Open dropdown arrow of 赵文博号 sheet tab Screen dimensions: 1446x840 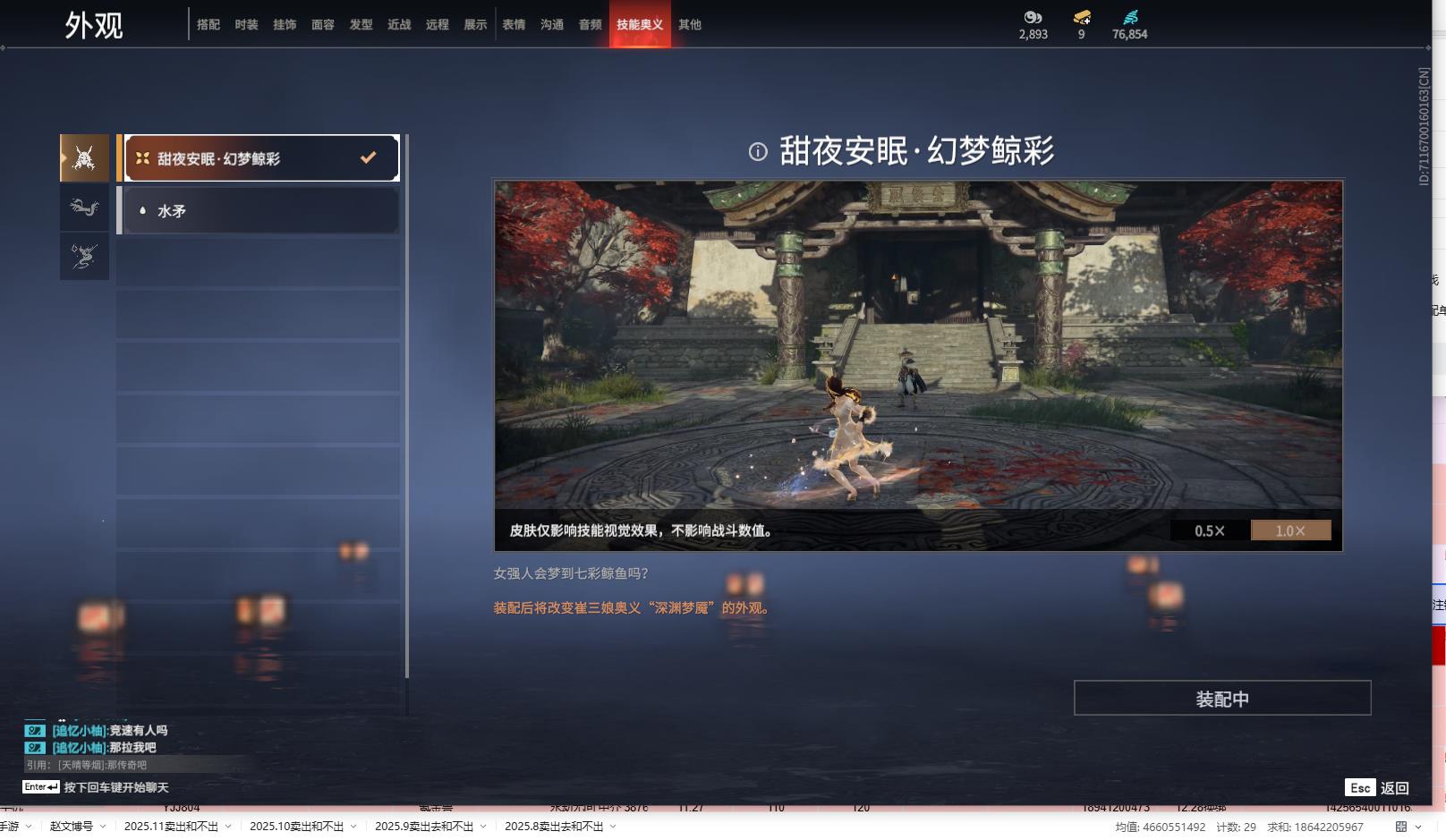103,827
